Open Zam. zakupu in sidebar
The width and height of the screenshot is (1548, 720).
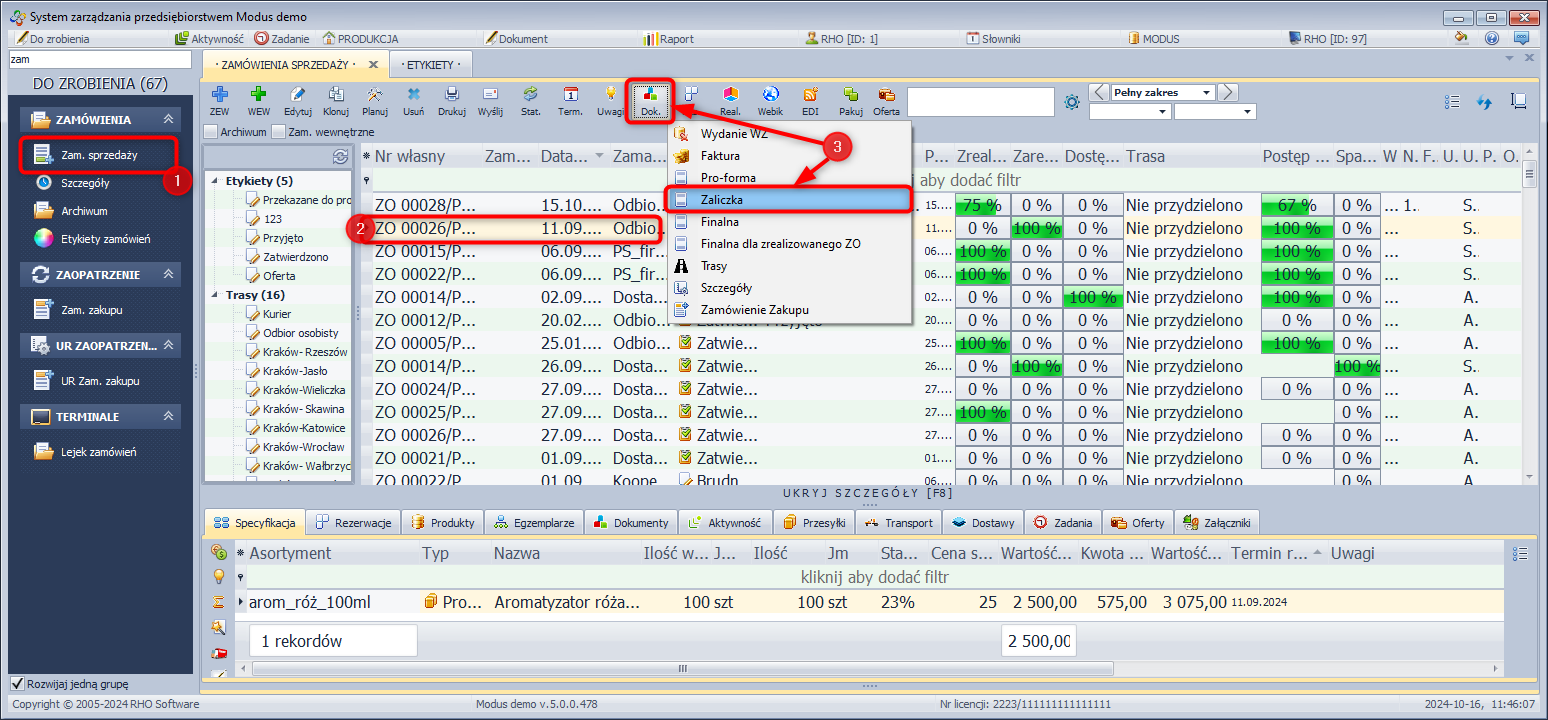tap(91, 310)
